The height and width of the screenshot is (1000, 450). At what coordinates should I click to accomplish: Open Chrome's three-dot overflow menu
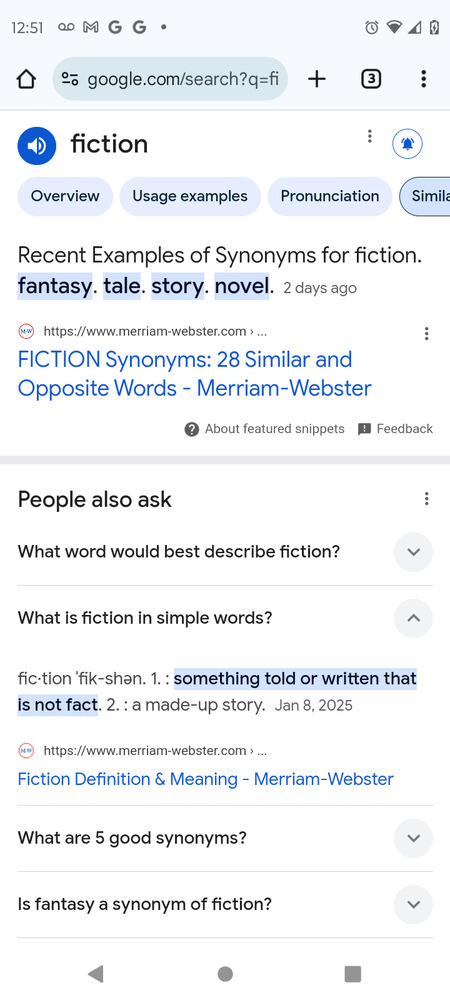(423, 79)
